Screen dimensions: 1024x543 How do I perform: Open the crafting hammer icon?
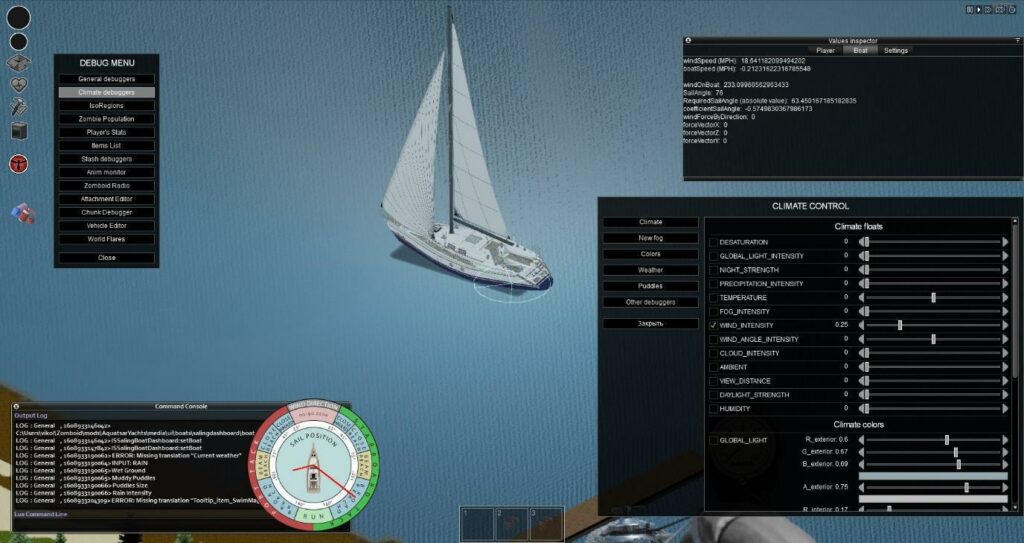(18, 107)
